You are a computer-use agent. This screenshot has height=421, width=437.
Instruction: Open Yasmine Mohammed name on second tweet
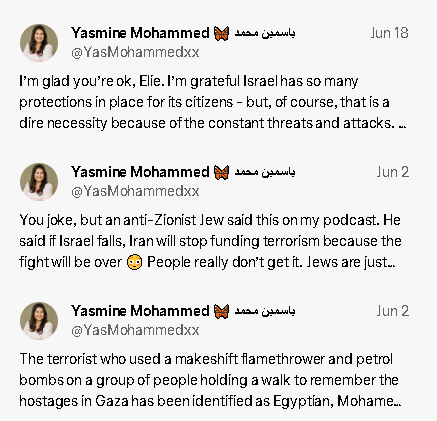coord(140,172)
